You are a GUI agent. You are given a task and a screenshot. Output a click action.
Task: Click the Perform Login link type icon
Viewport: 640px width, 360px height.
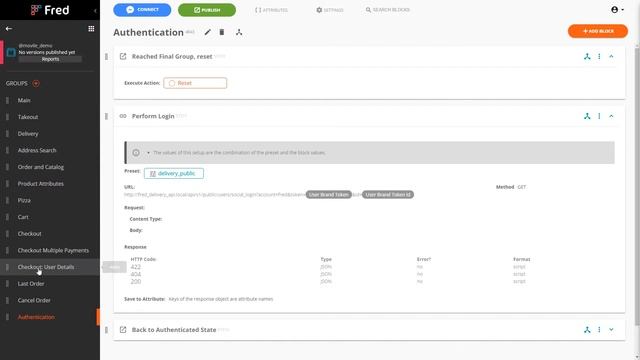coord(123,116)
